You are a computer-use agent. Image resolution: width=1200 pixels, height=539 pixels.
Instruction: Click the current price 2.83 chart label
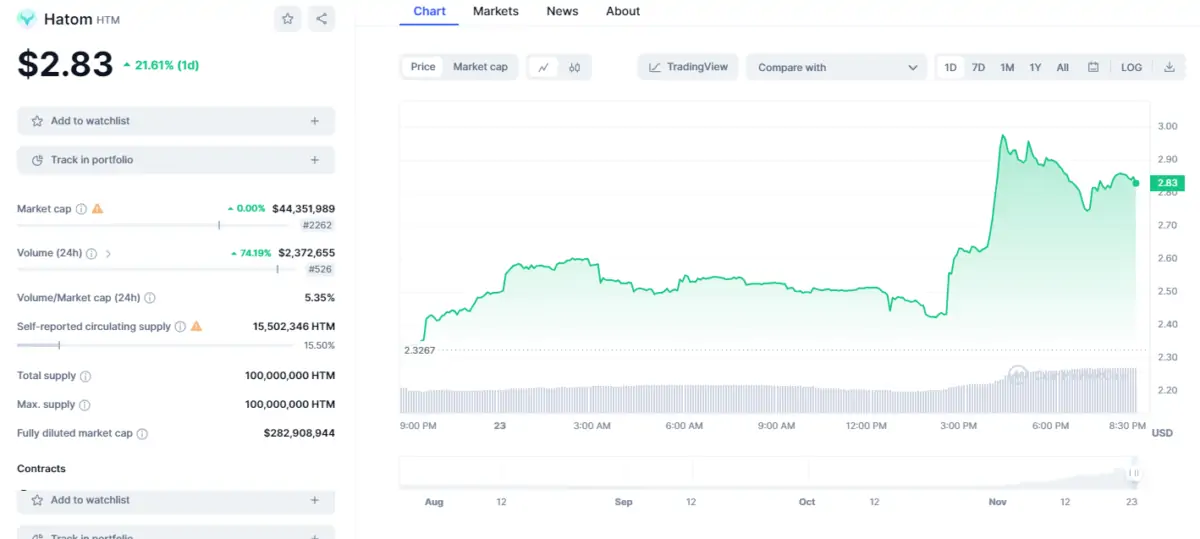(1167, 183)
